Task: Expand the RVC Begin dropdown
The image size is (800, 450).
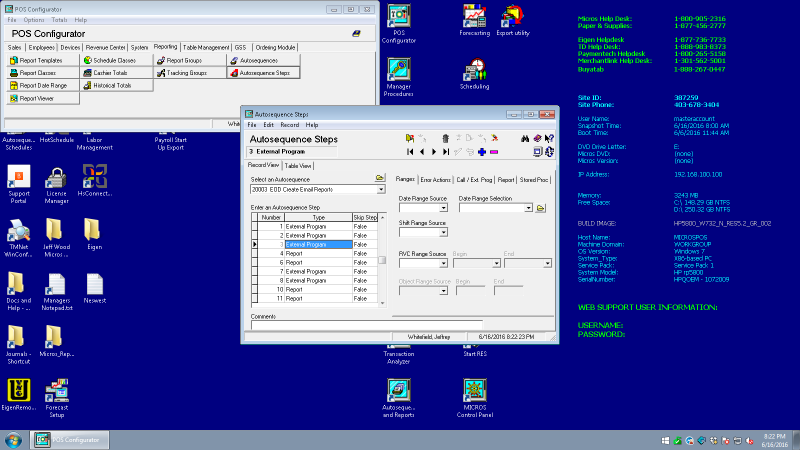Action: [x=496, y=263]
